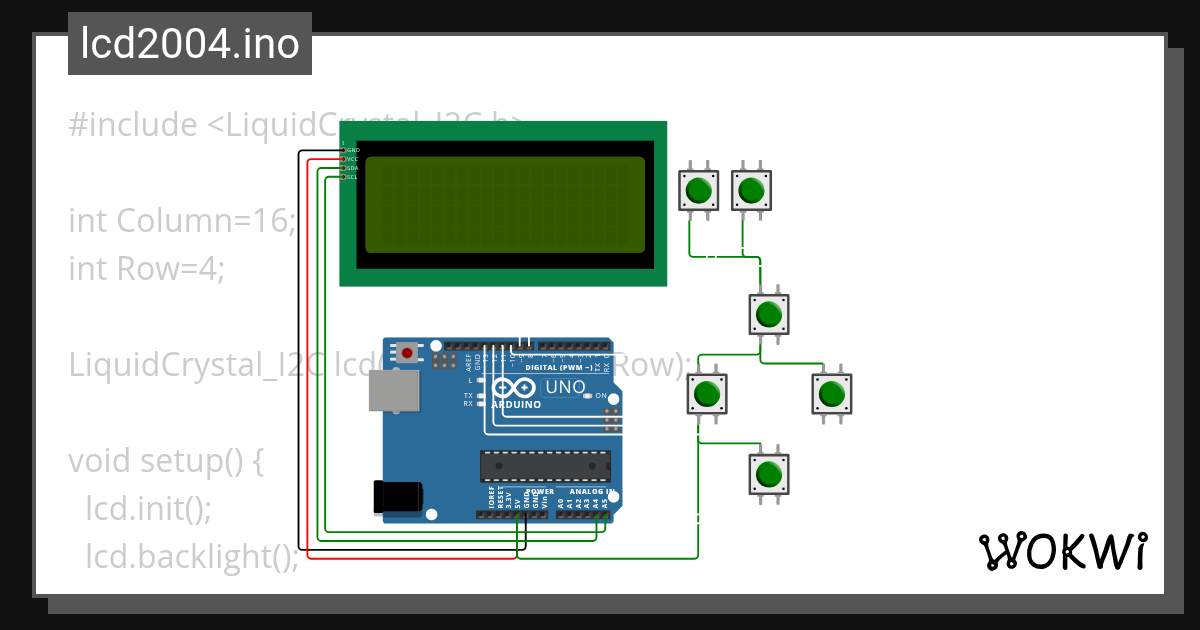Image resolution: width=1200 pixels, height=630 pixels.
Task: Click the 'lcd.backlight();' code line
Action: (x=192, y=556)
